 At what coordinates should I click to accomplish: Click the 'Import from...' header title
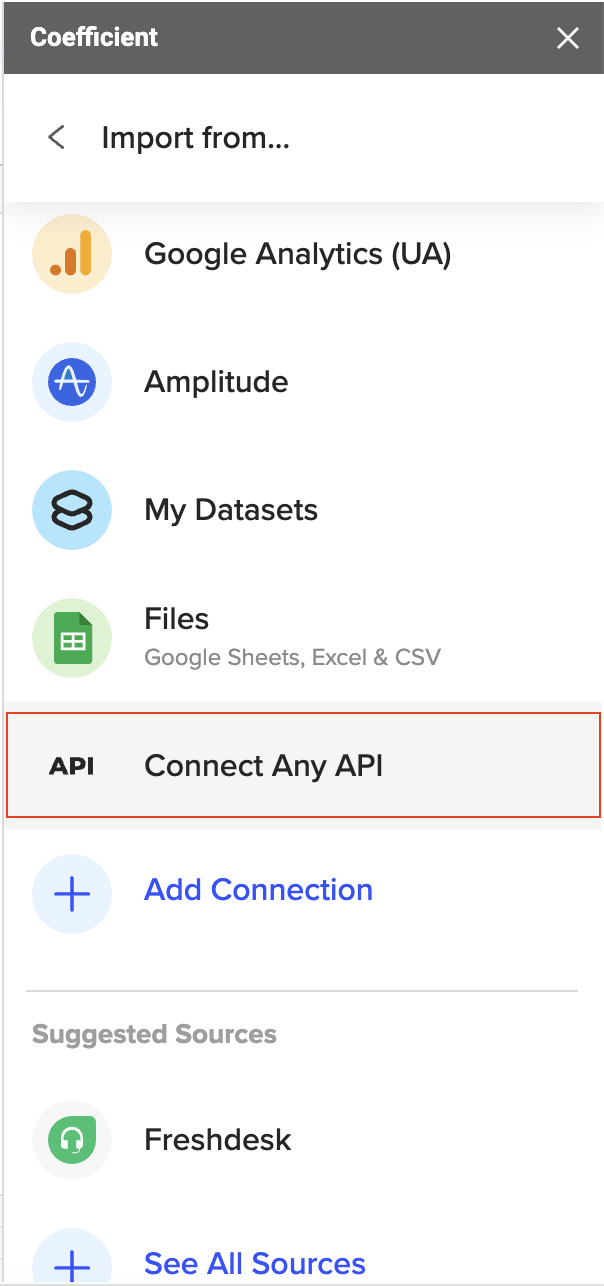(196, 137)
